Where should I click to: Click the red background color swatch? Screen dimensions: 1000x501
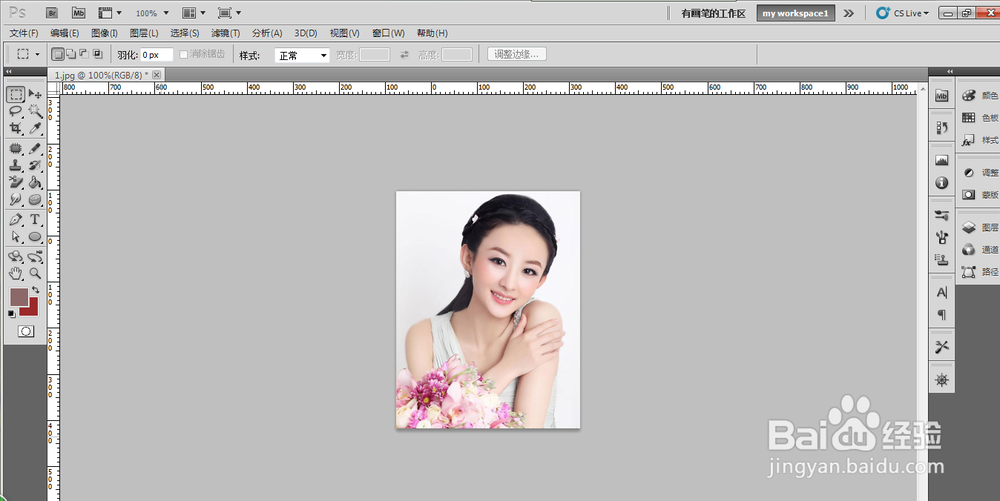click(32, 310)
